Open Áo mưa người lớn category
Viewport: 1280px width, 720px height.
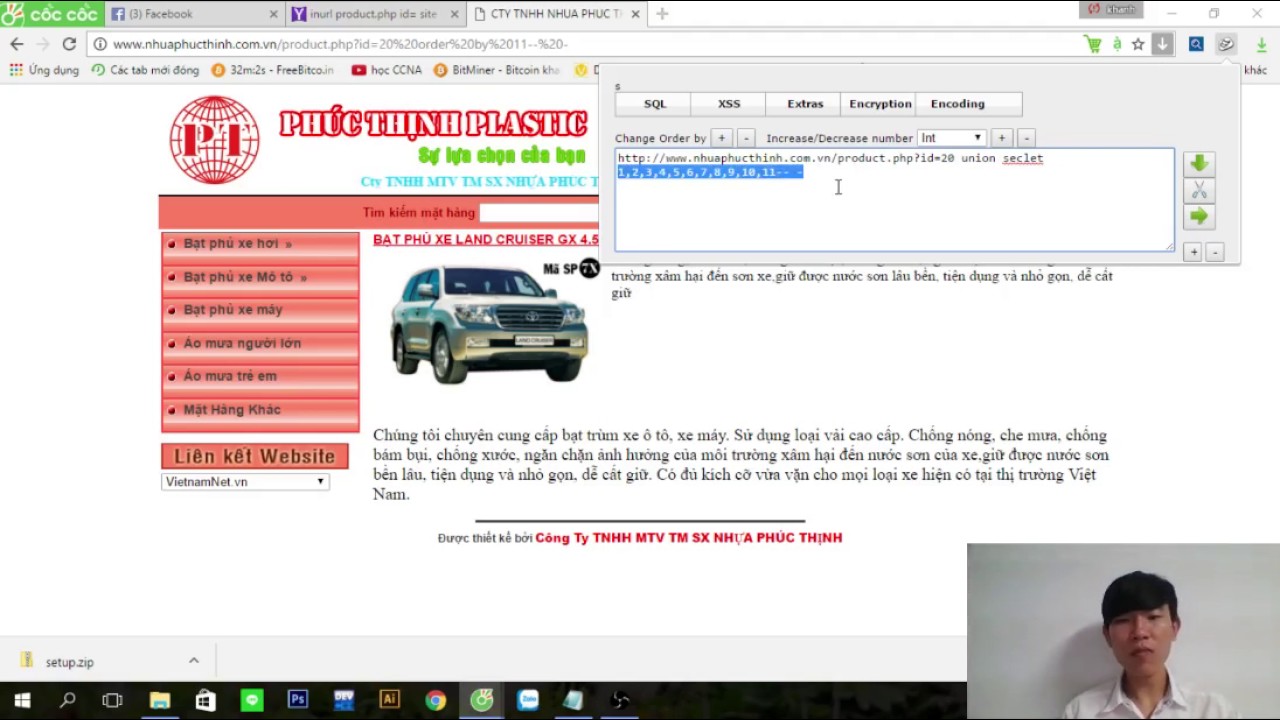(260, 343)
